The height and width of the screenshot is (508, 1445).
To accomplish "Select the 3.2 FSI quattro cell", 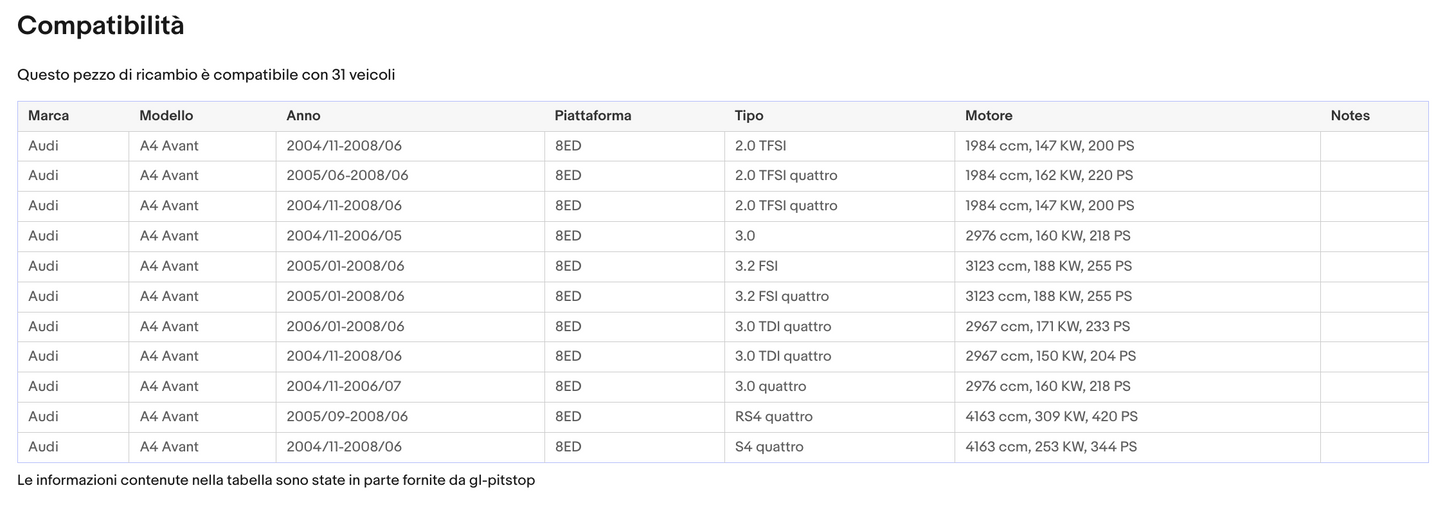I will [781, 297].
